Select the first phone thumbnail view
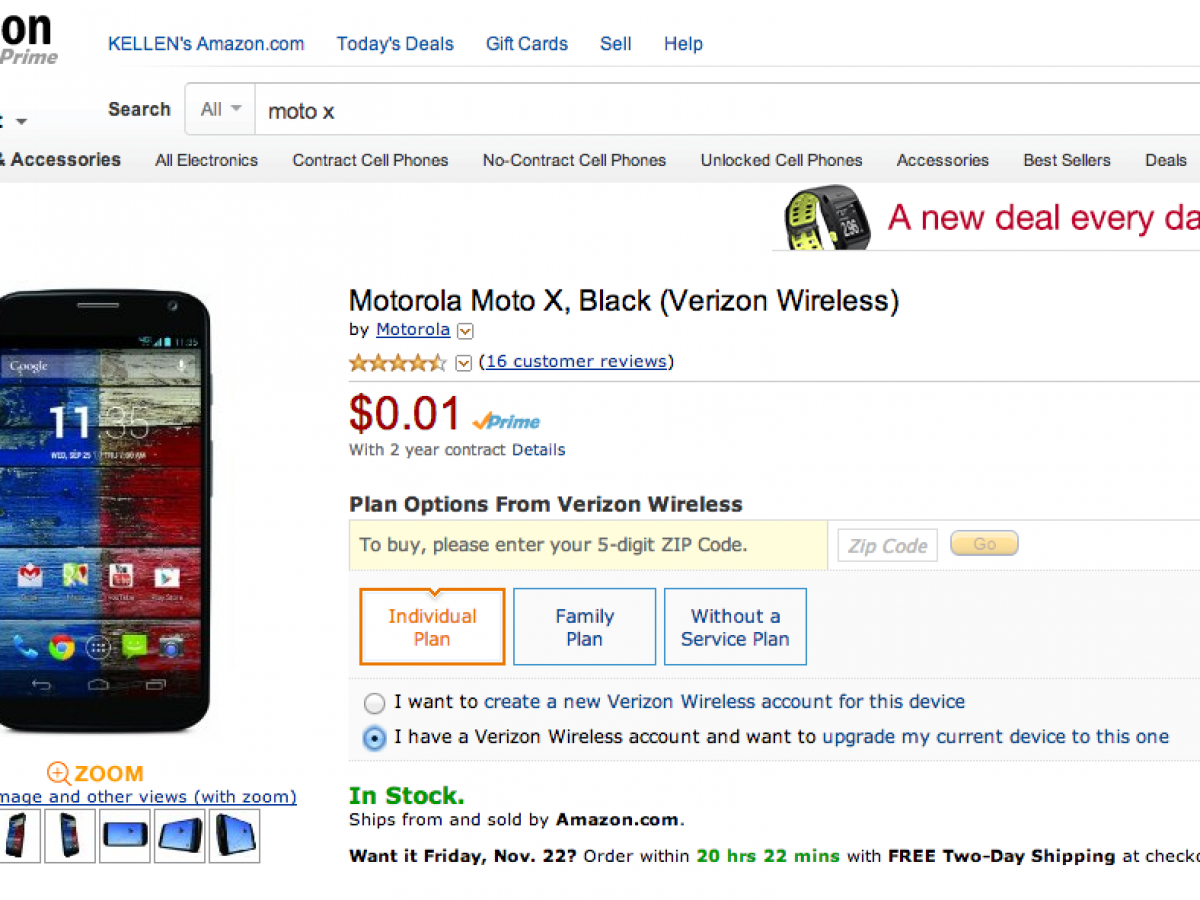 coord(18,835)
